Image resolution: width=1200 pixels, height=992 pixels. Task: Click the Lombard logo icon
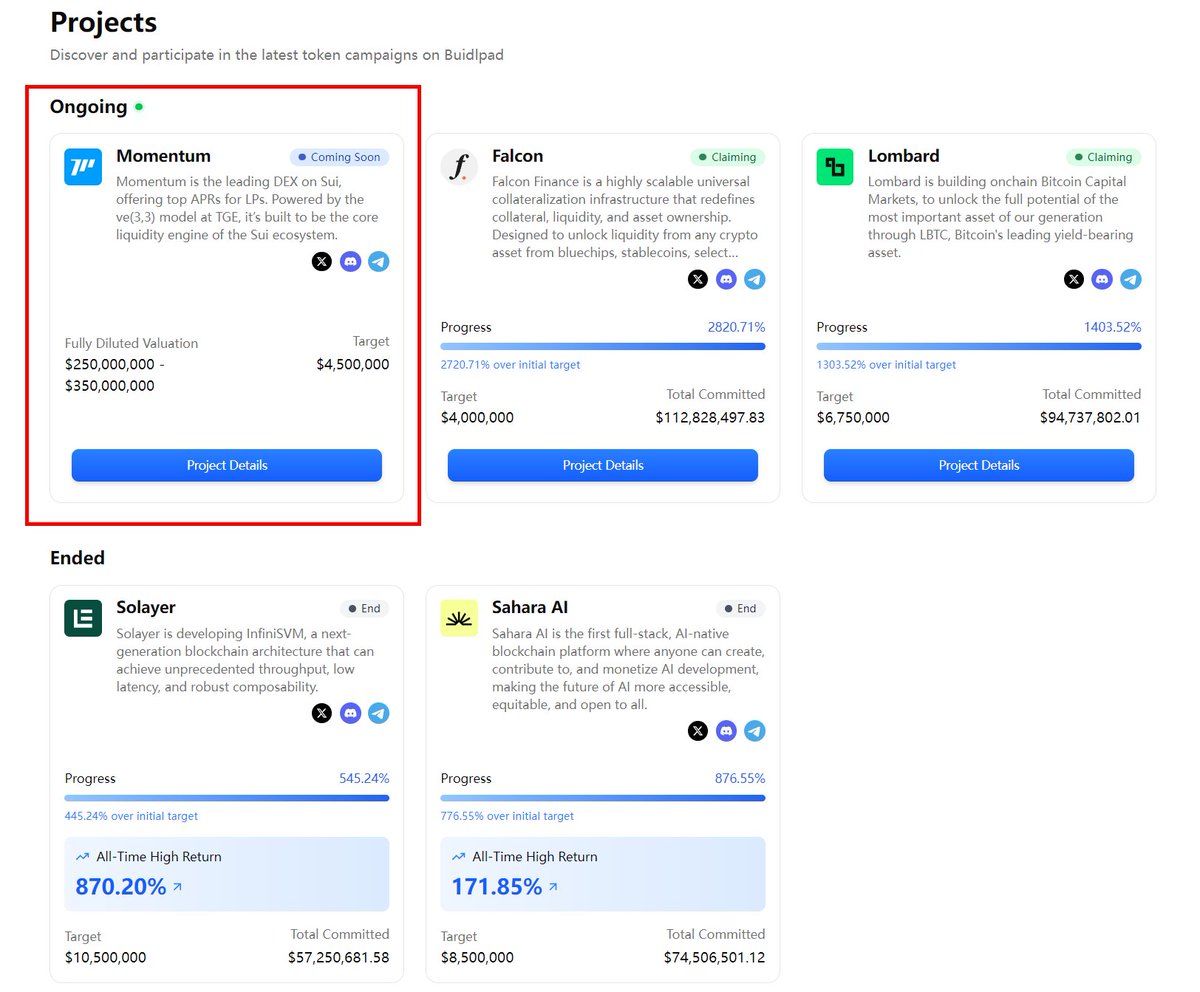(x=835, y=167)
